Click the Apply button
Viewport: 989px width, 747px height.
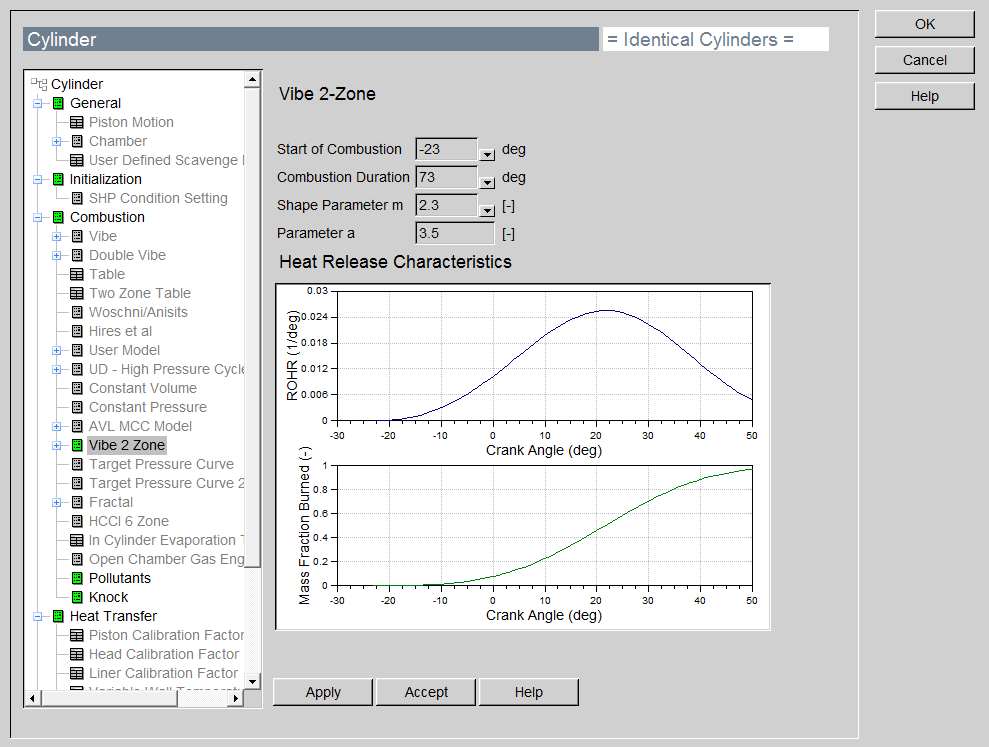[323, 692]
